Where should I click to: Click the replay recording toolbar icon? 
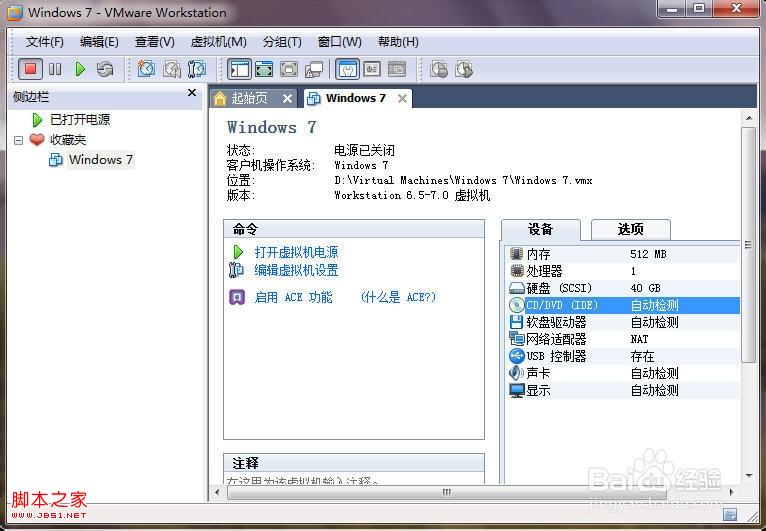coord(464,69)
